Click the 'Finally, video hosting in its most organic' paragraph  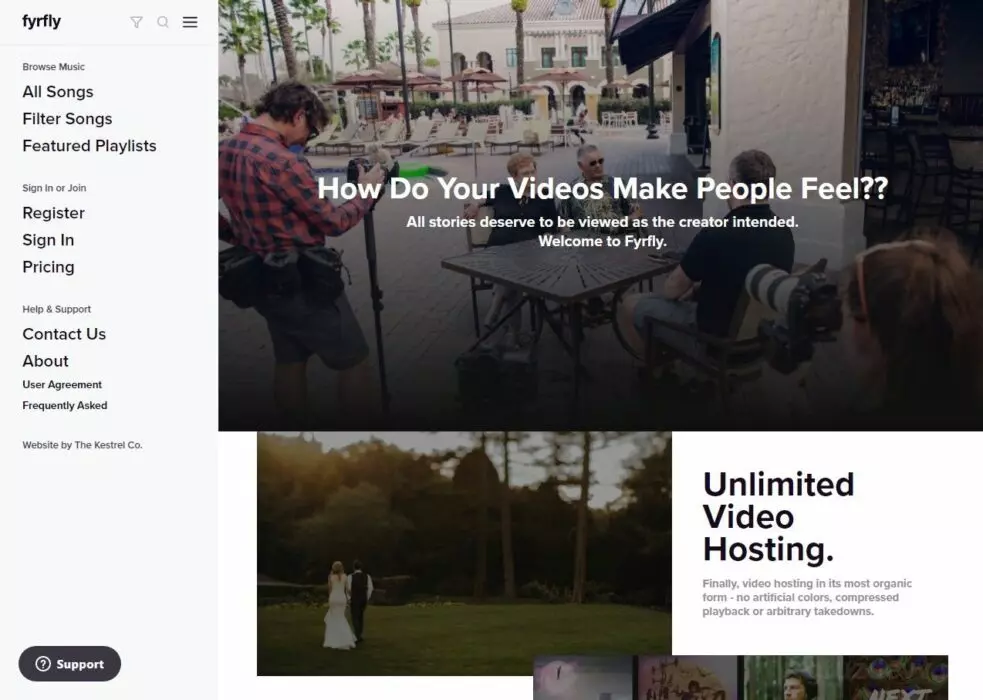click(807, 597)
